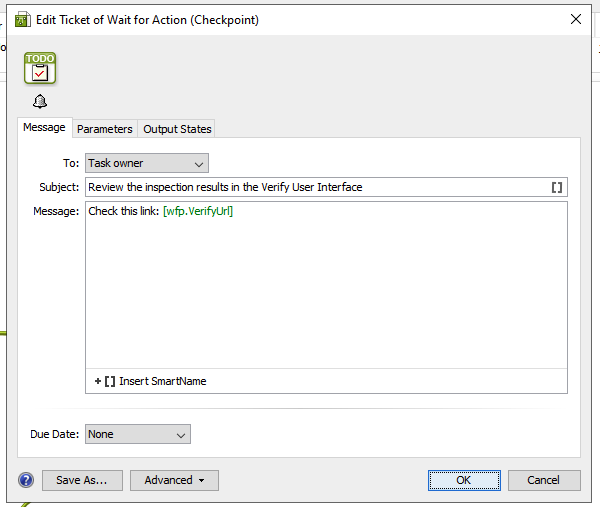Select the [wfp.VerifyUrl] SmartName in the message
Image resolution: width=600 pixels, height=507 pixels.
tap(197, 211)
